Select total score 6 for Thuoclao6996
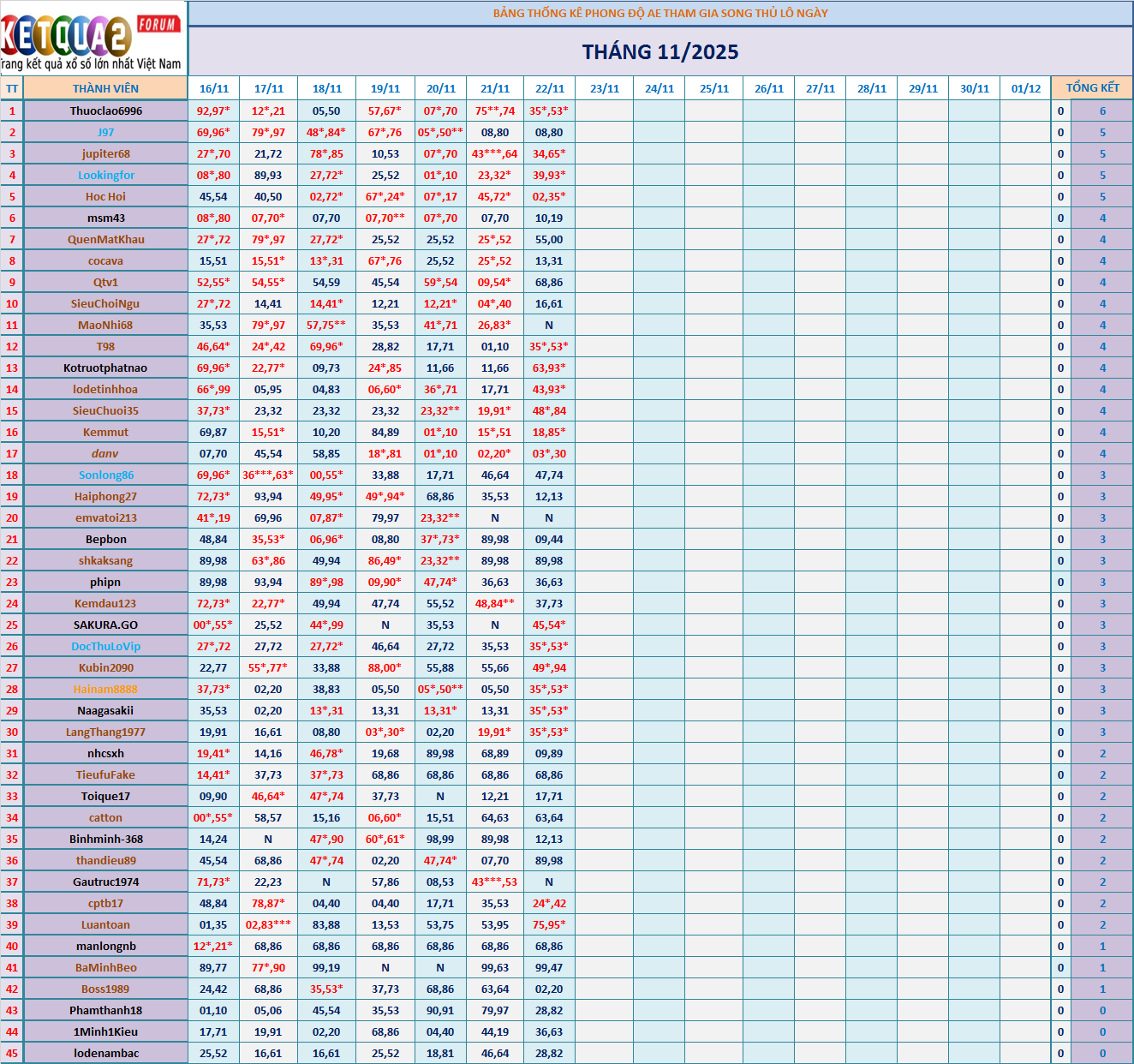This screenshot has height=1064, width=1134. point(1102,111)
